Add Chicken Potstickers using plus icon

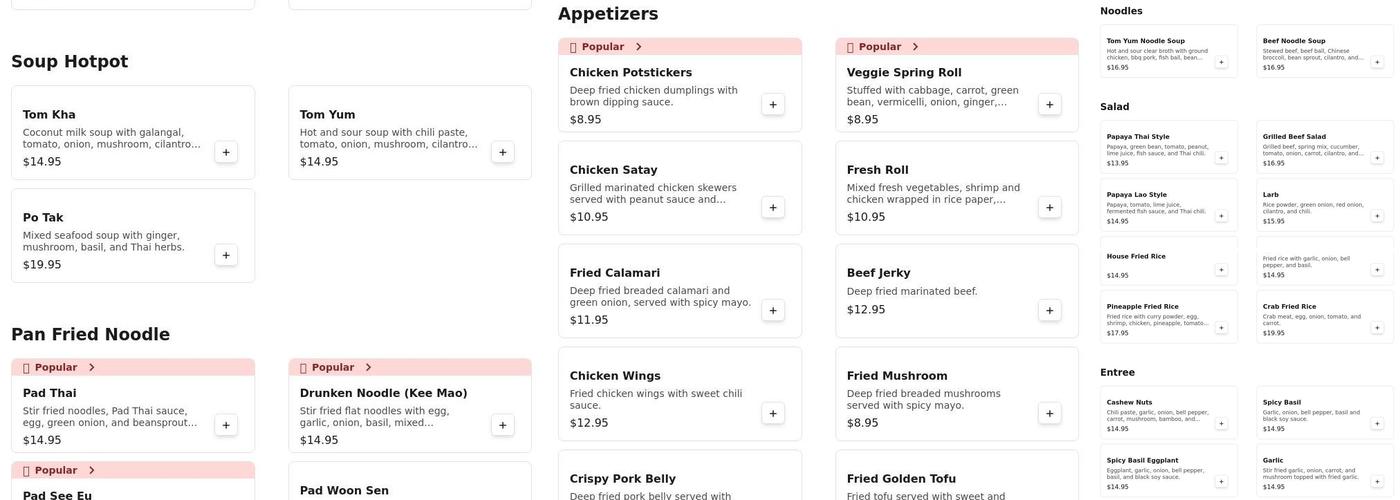(773, 104)
